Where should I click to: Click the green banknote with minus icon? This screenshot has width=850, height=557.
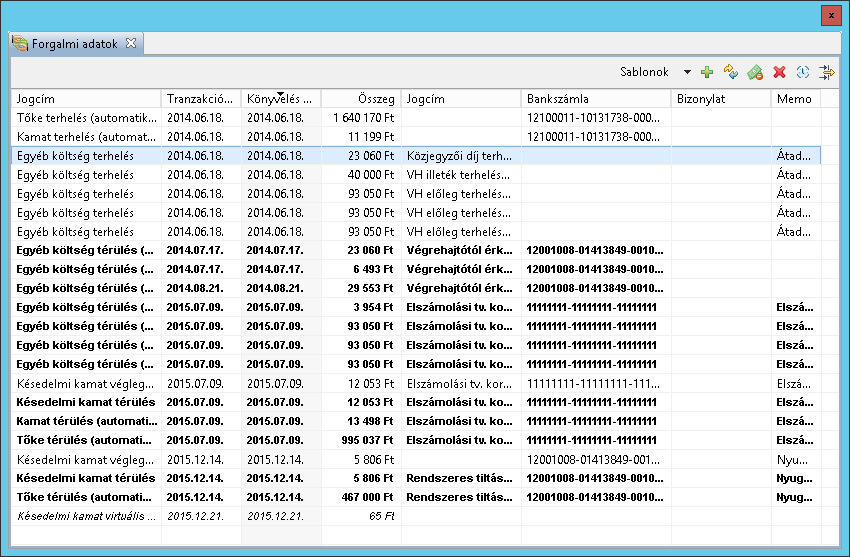point(755,72)
